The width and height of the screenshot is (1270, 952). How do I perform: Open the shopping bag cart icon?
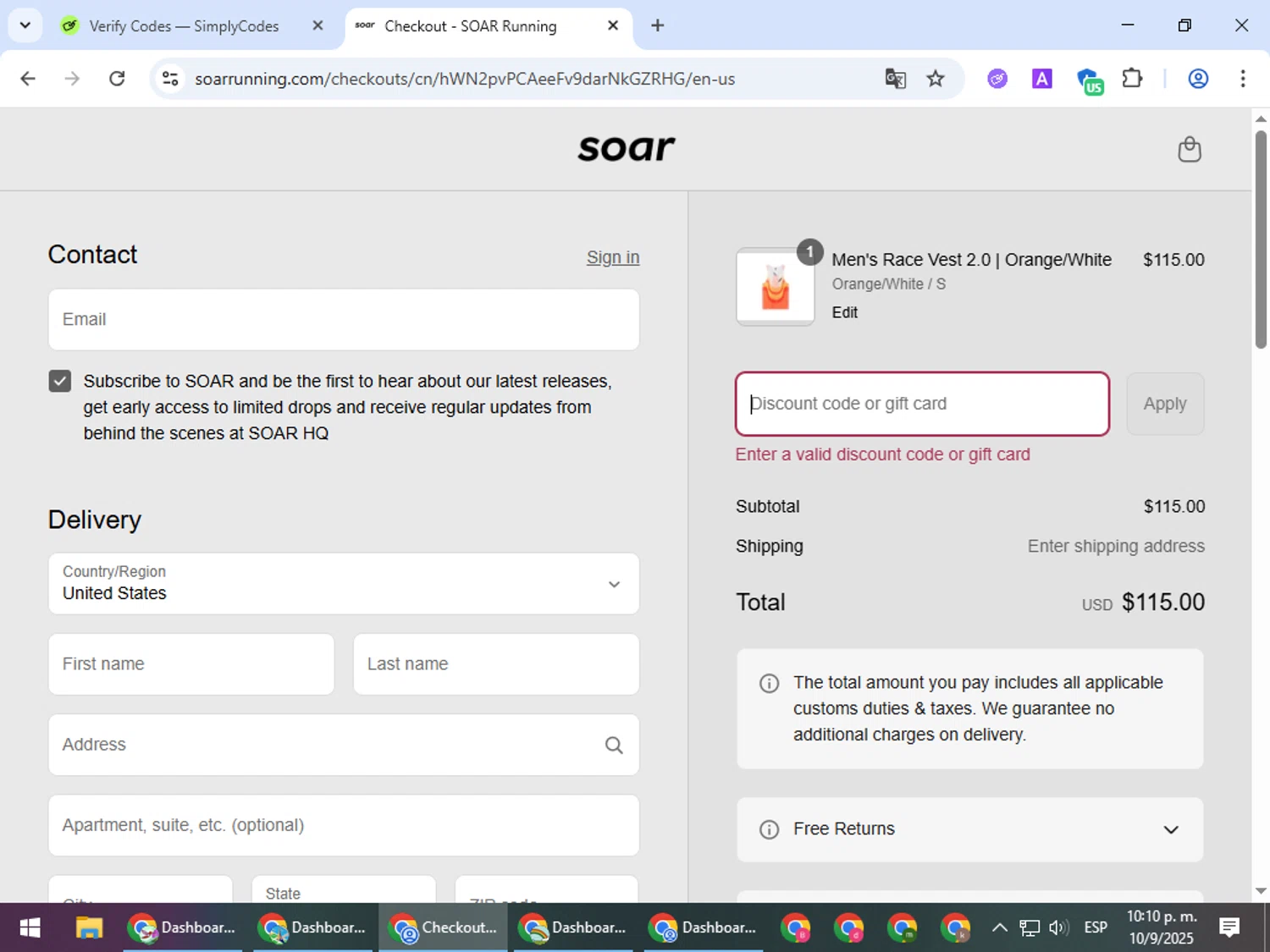tap(1190, 149)
